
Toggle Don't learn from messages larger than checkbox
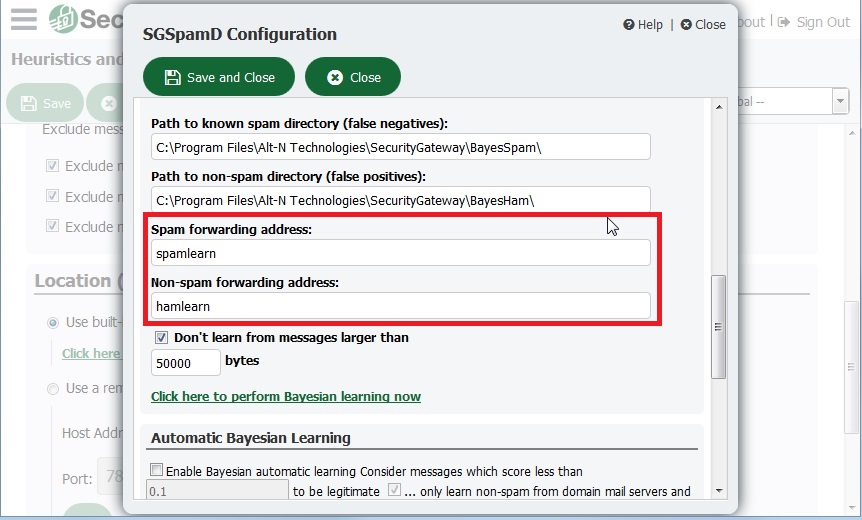[161, 338]
